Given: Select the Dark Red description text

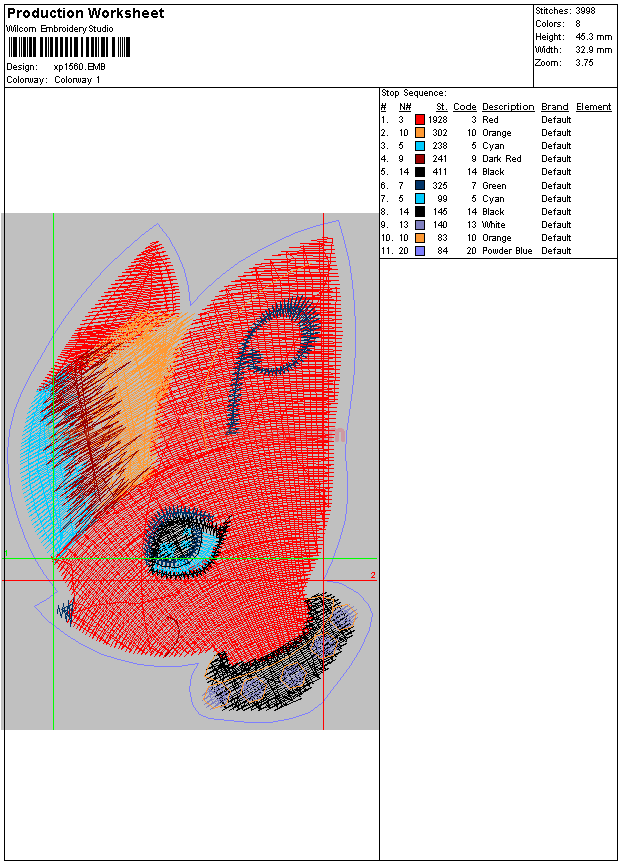Looking at the screenshot, I should coord(502,159).
